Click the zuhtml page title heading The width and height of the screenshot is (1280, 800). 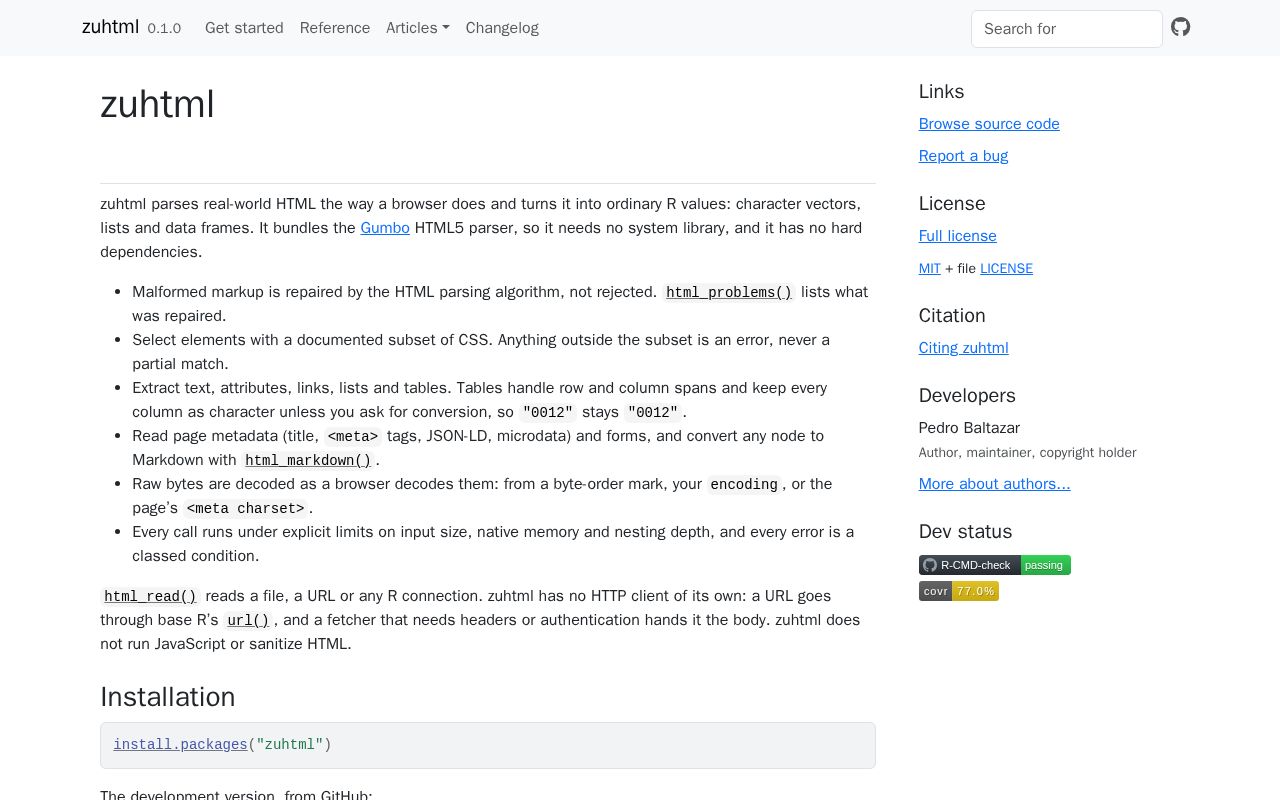pos(158,104)
